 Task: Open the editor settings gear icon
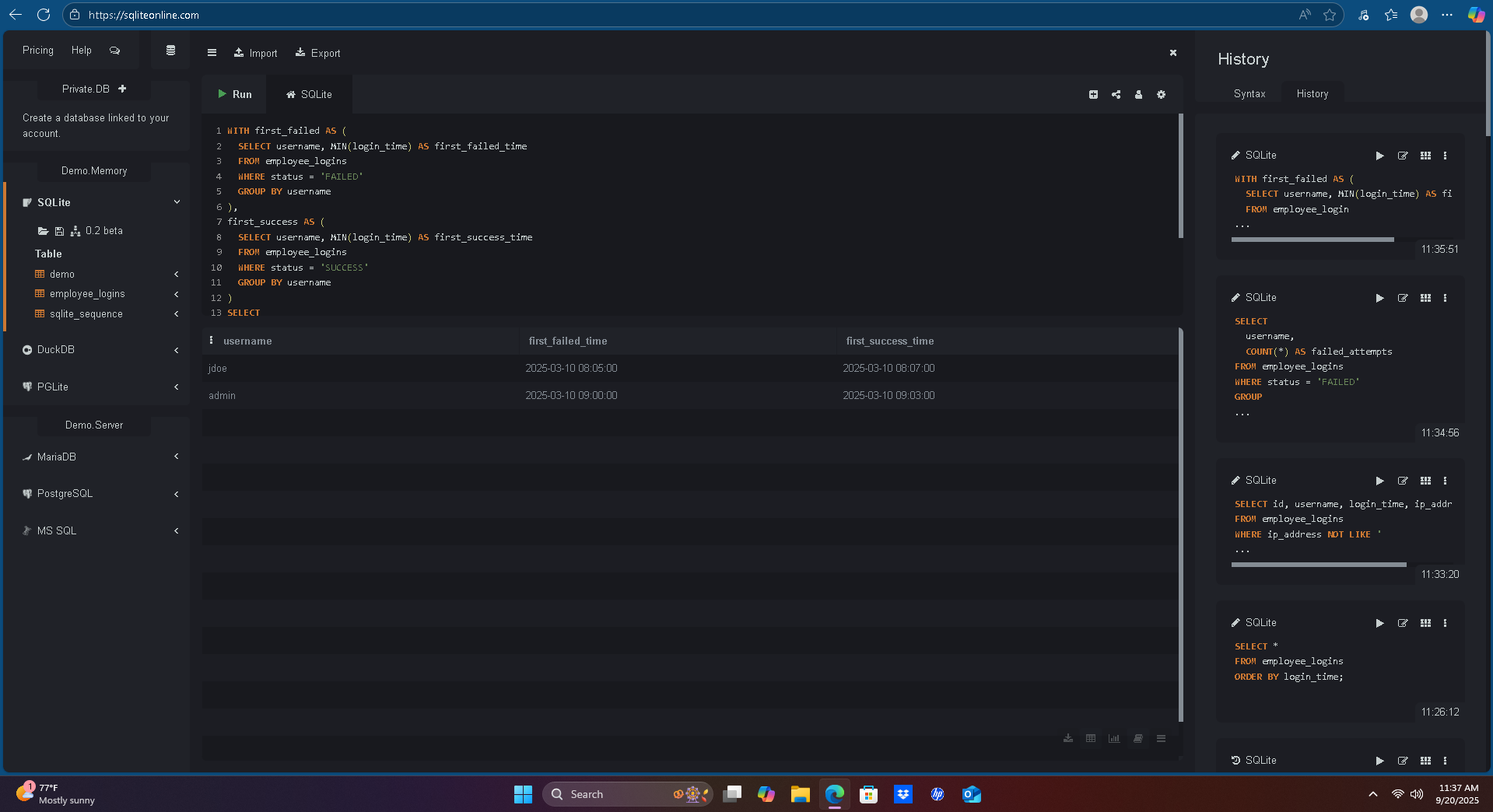[x=1161, y=94]
